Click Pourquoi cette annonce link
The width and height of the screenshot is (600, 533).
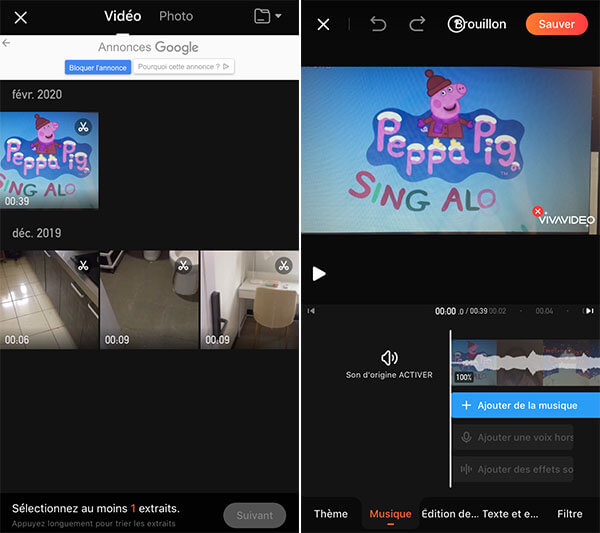183,67
